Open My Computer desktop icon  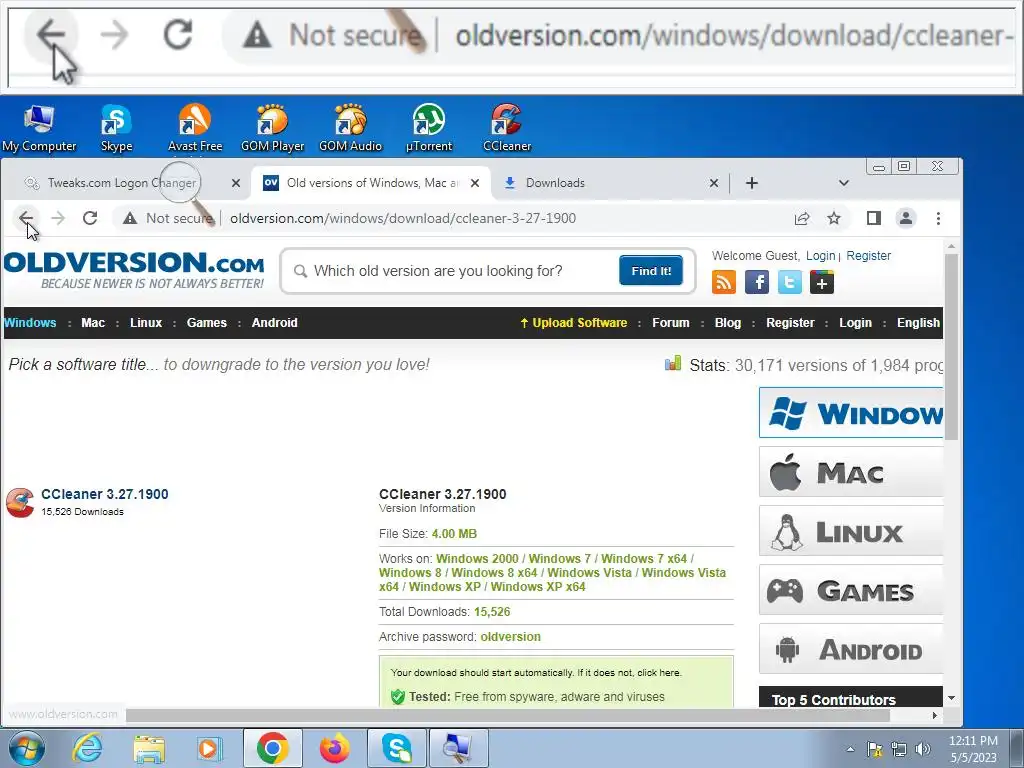click(x=39, y=129)
